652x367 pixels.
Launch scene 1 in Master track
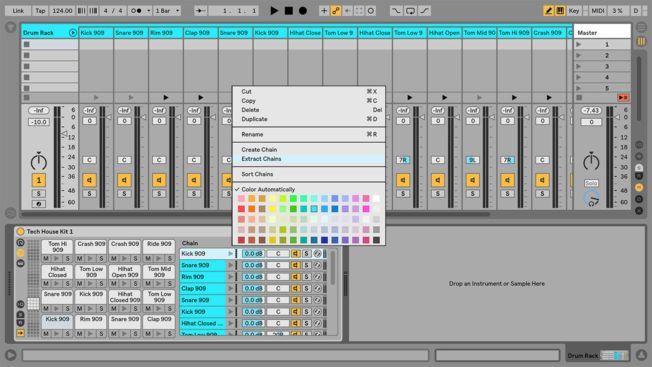click(x=578, y=44)
